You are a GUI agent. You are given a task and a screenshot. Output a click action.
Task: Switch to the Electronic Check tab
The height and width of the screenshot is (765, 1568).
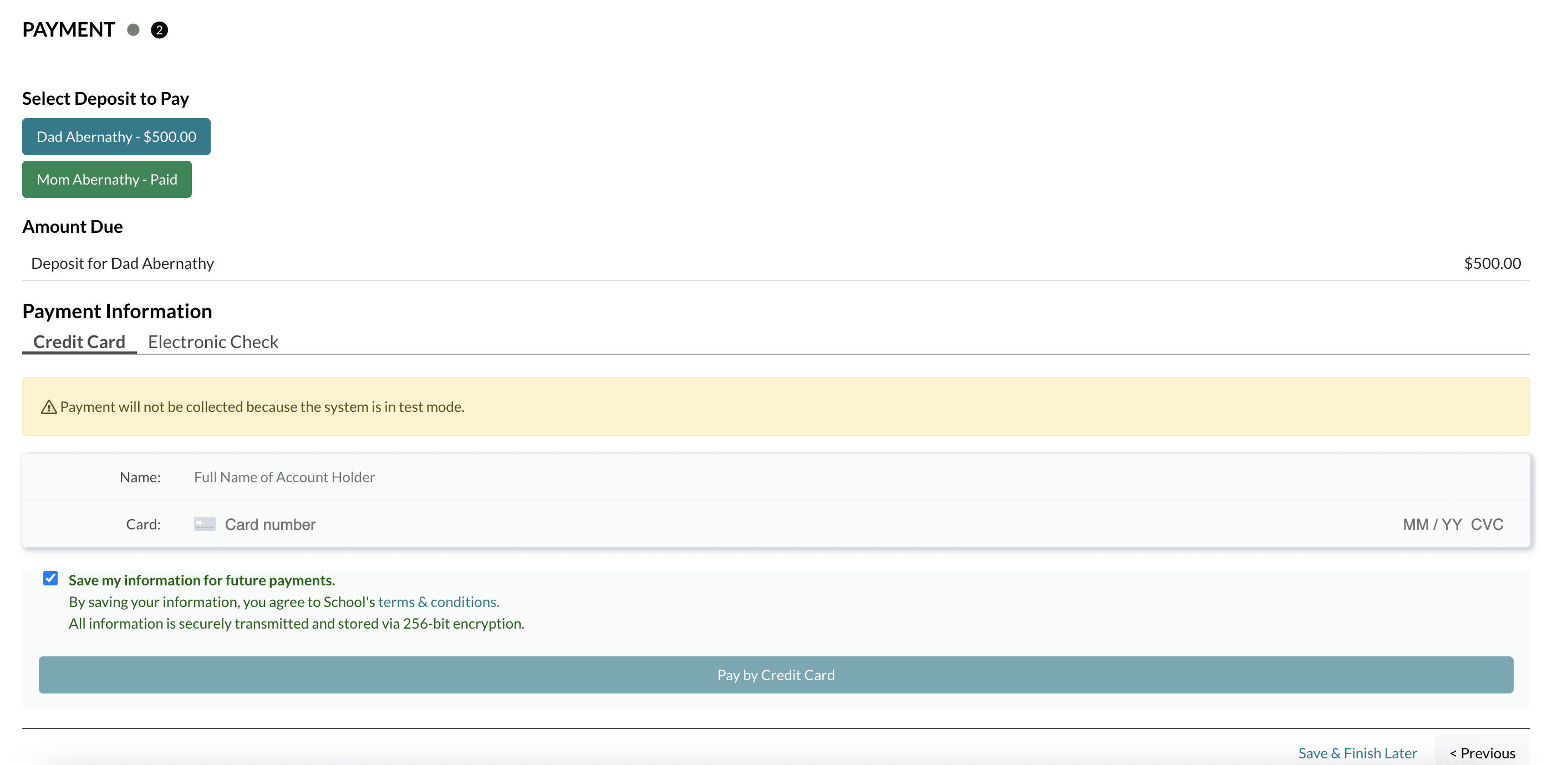(213, 342)
